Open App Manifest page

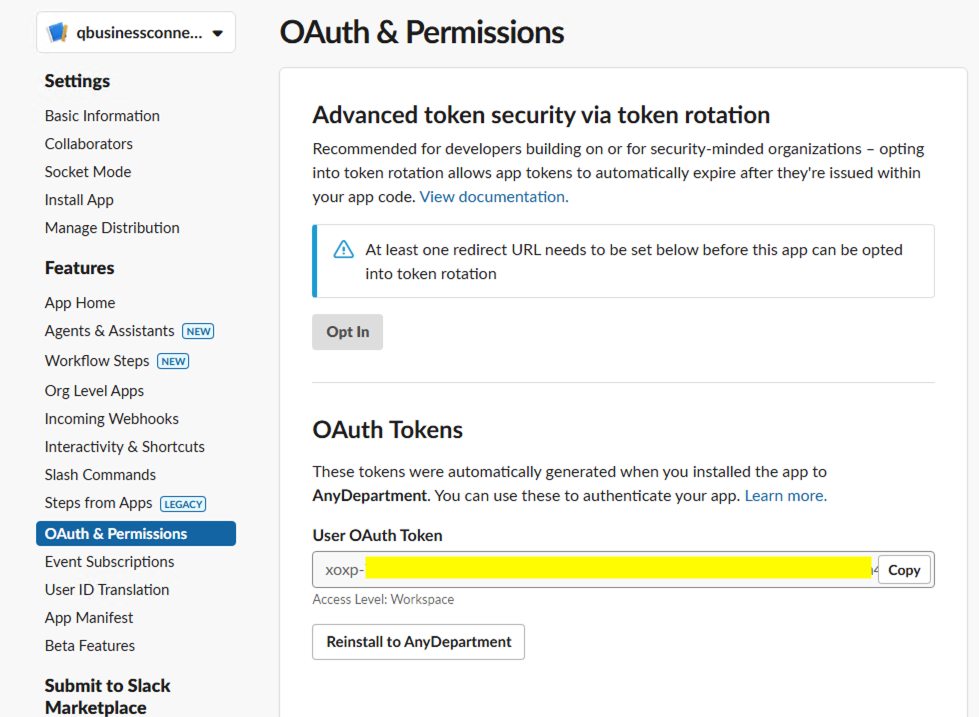pos(89,618)
